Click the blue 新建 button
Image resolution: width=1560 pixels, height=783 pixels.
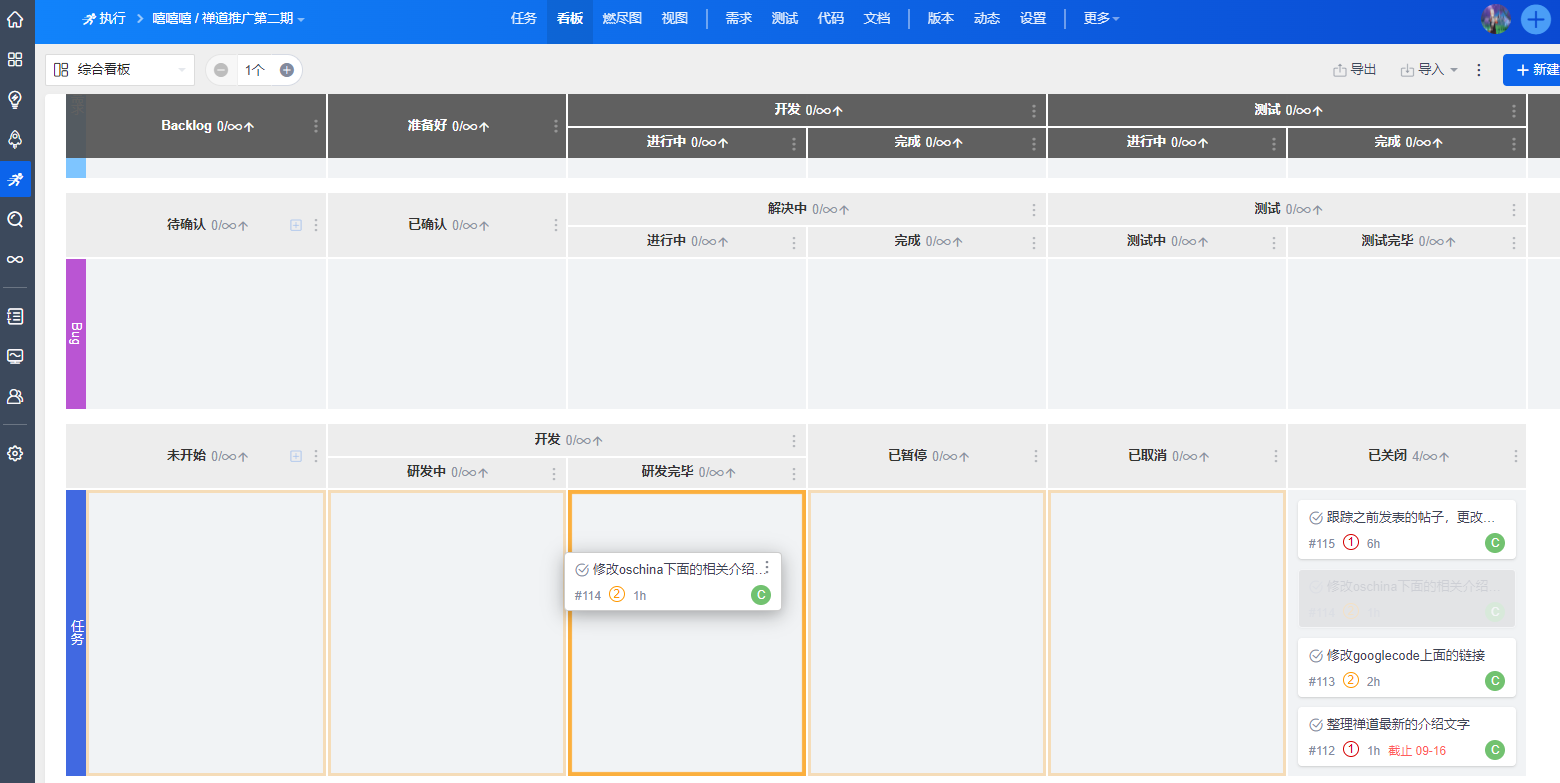[x=1534, y=70]
